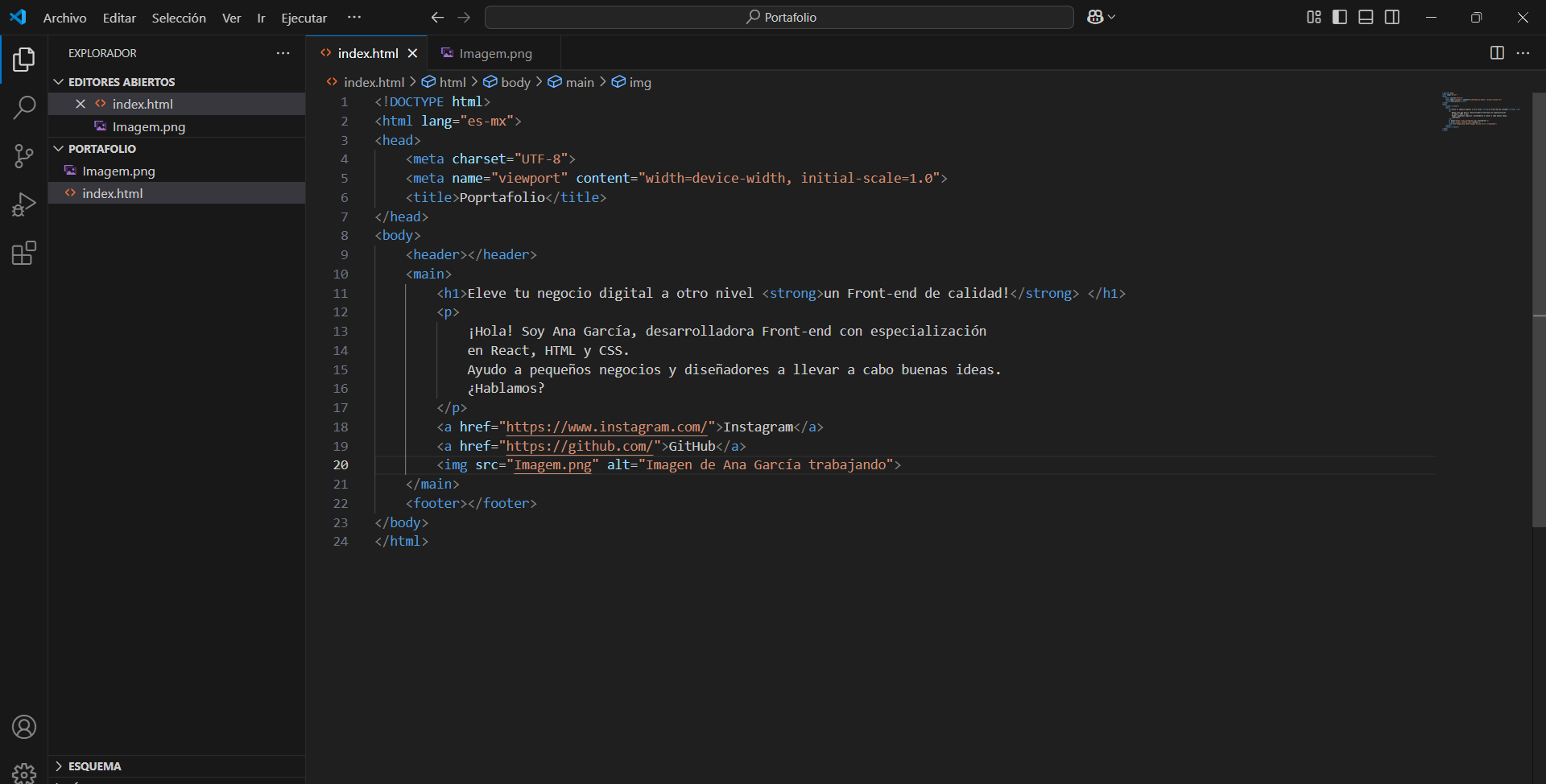Screen dimensions: 1546x784
Task: Go forward with the right arrow
Action: tap(464, 17)
